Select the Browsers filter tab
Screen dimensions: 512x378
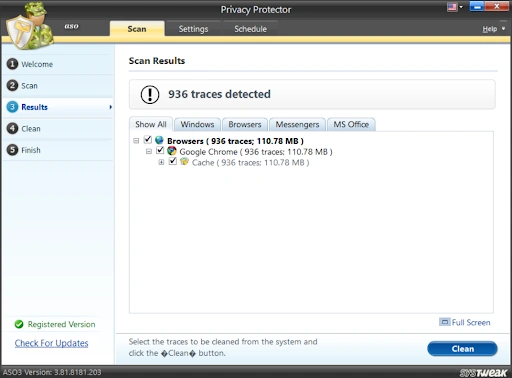point(245,124)
